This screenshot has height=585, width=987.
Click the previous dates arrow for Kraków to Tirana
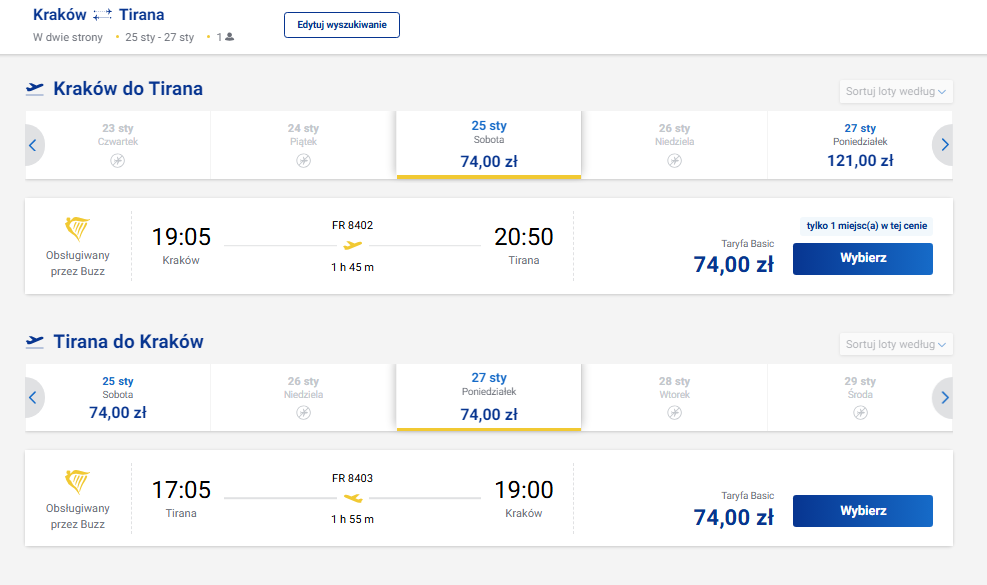(x=33, y=145)
